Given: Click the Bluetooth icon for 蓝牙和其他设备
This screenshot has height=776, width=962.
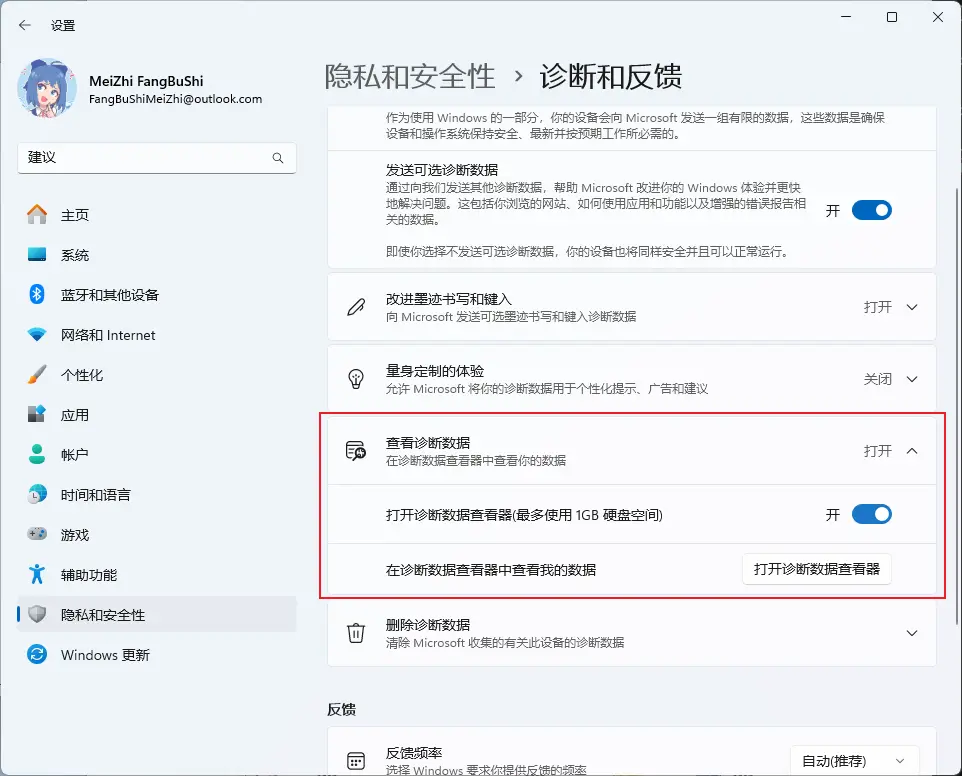Looking at the screenshot, I should tap(37, 295).
